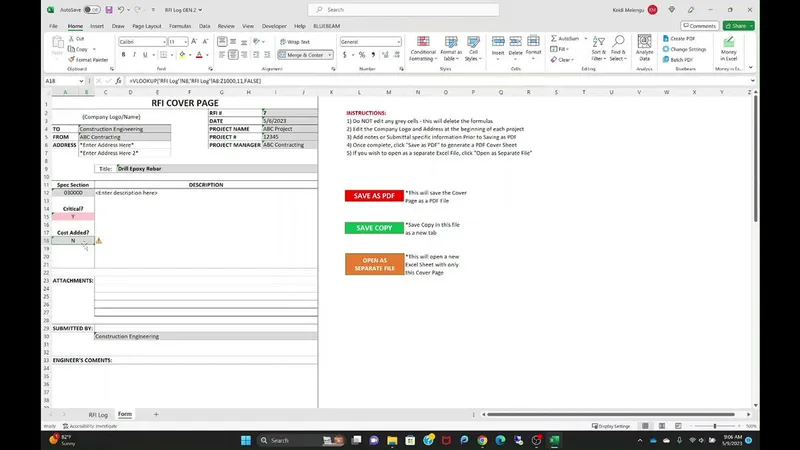Switch to Page Layout view in status bar
800x450 pixels.
tap(662, 426)
